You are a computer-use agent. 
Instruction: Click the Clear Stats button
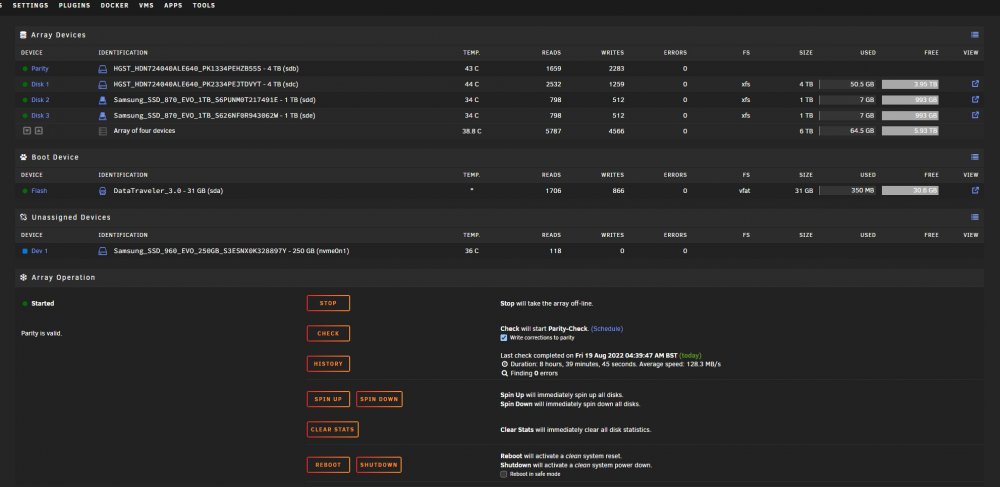point(332,430)
